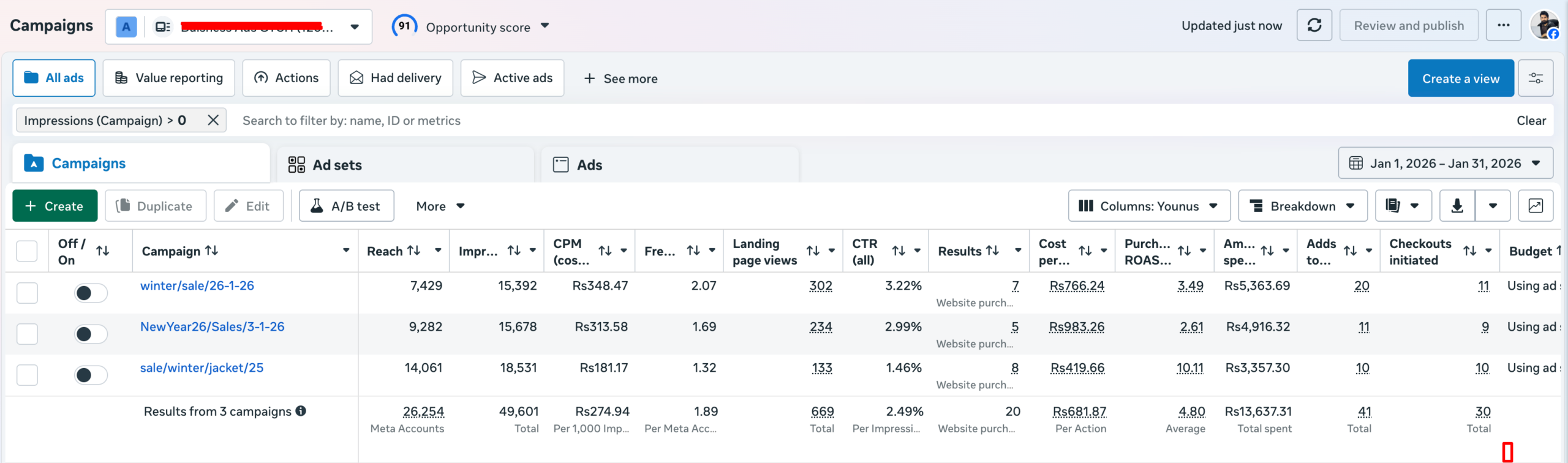Open the charts panel icon
Screen dimensions: 1568x463
point(1536,206)
